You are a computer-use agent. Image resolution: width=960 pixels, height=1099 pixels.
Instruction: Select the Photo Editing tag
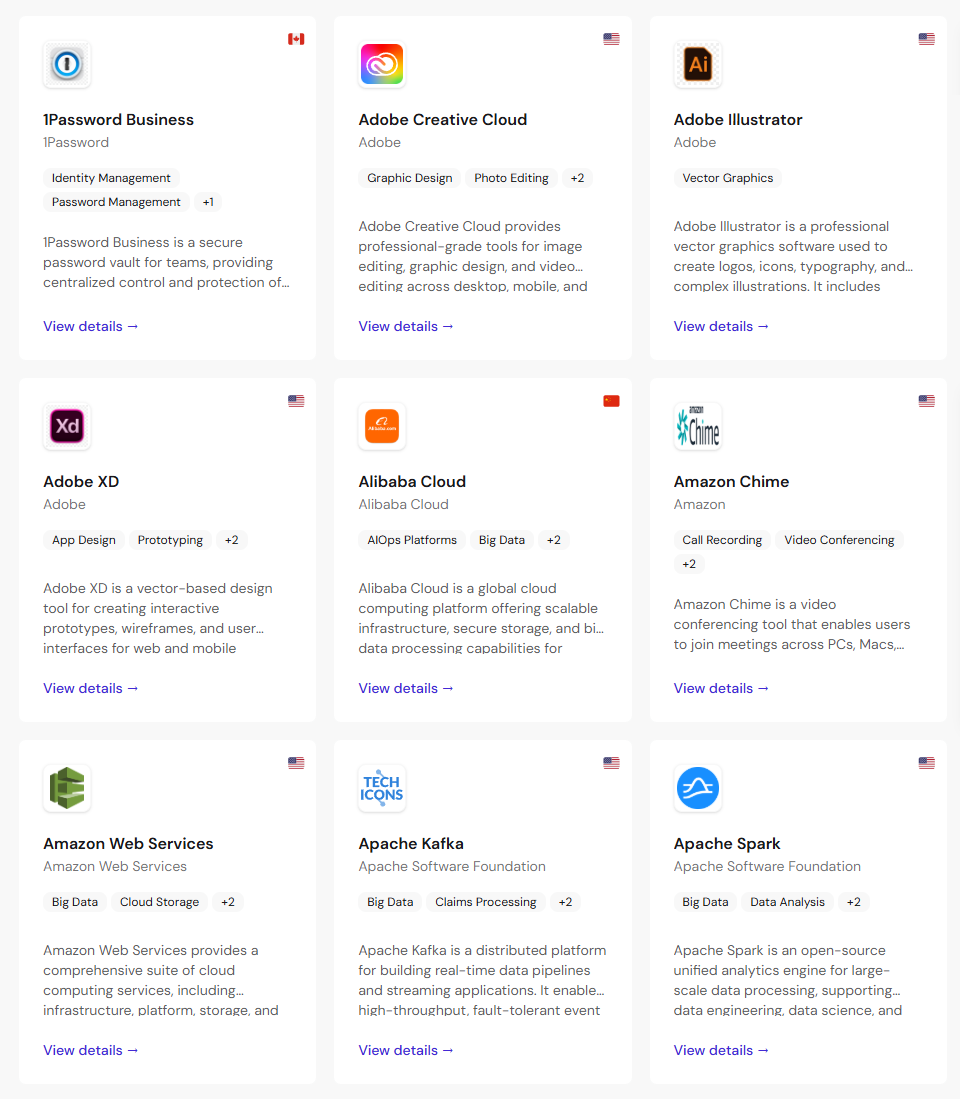click(x=512, y=178)
